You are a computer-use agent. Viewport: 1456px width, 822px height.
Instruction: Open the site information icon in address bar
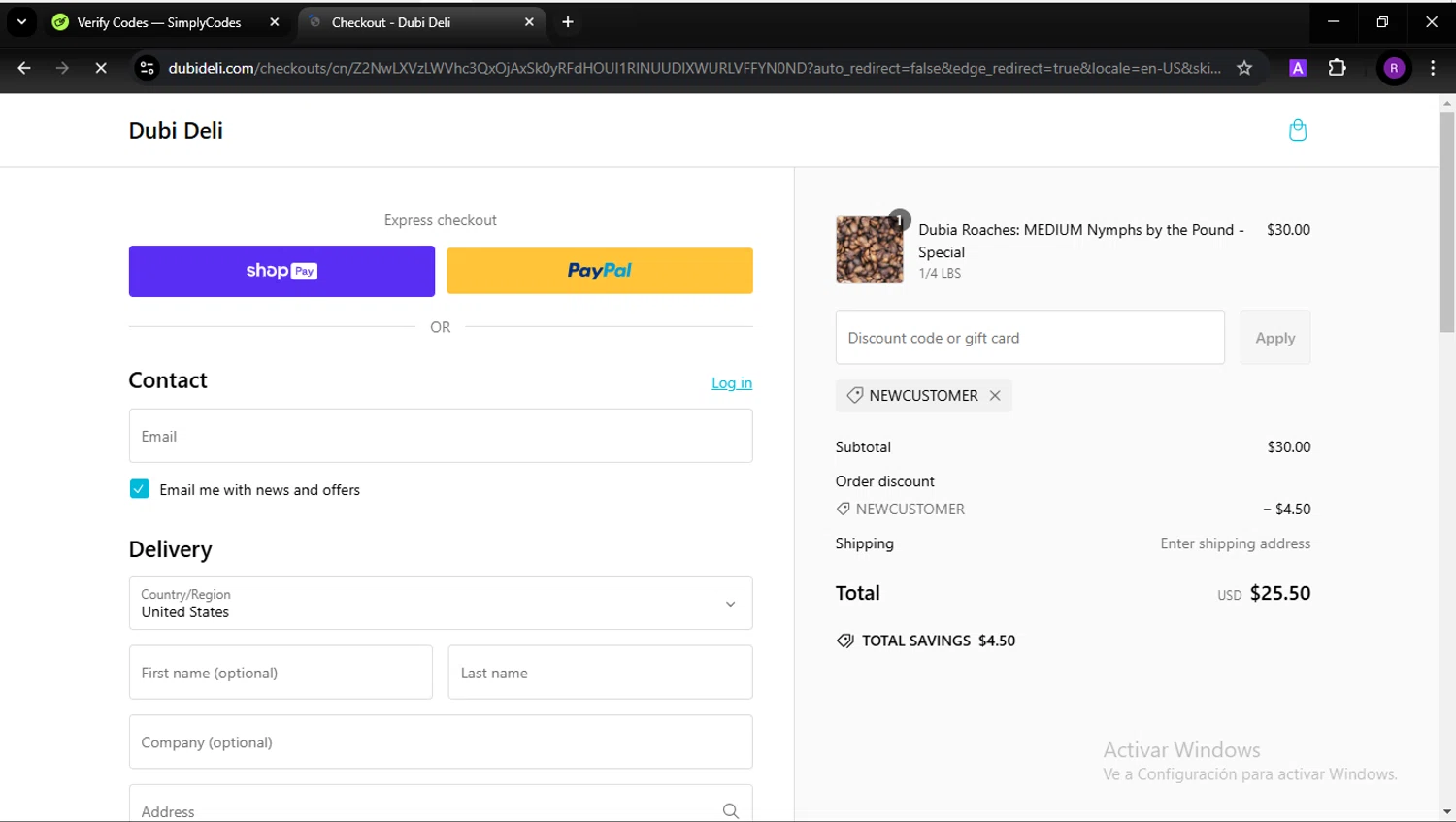tap(147, 68)
